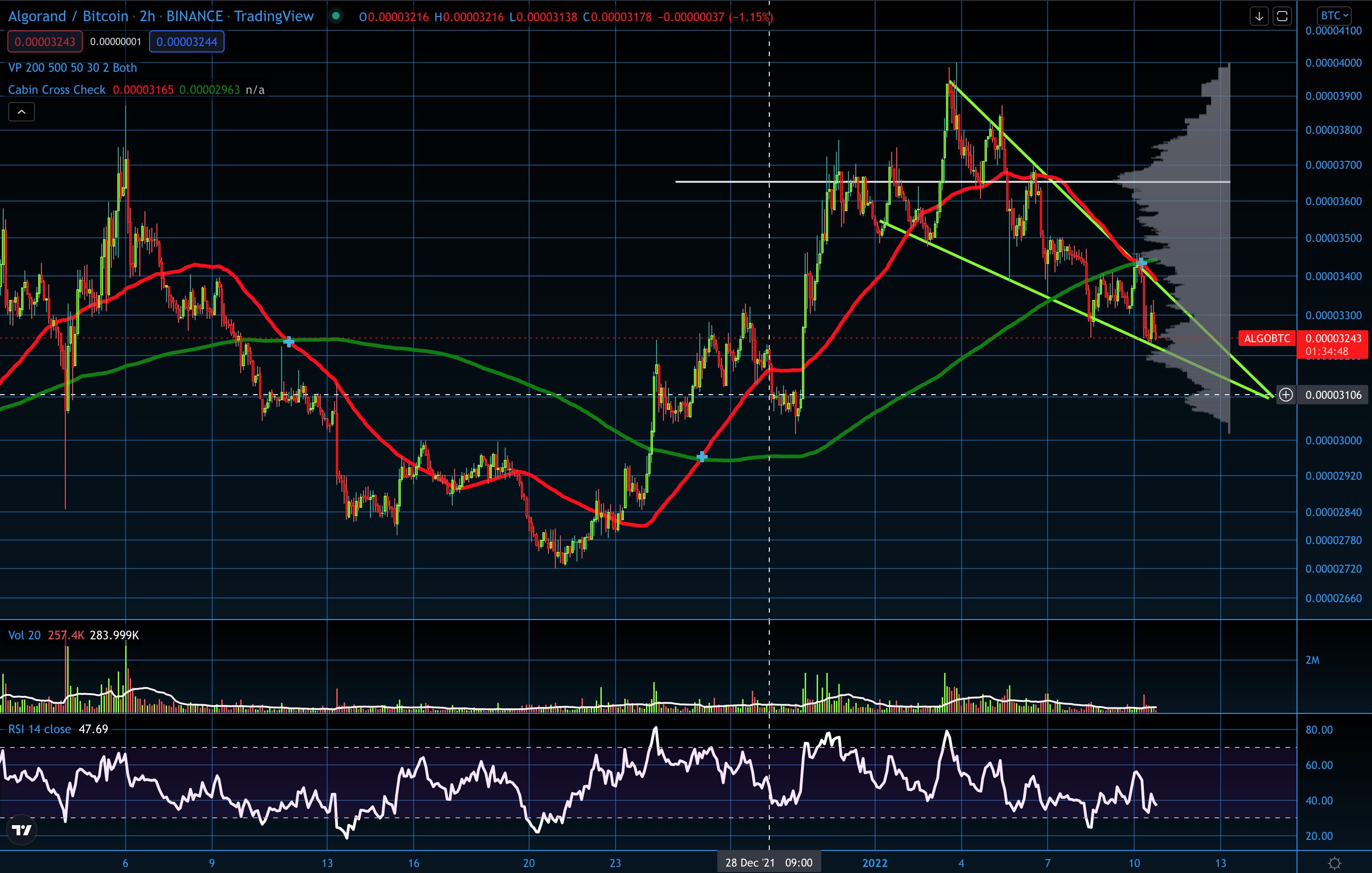Click the Vol 20 indicator label
This screenshot has height=873, width=1372.
click(x=24, y=635)
